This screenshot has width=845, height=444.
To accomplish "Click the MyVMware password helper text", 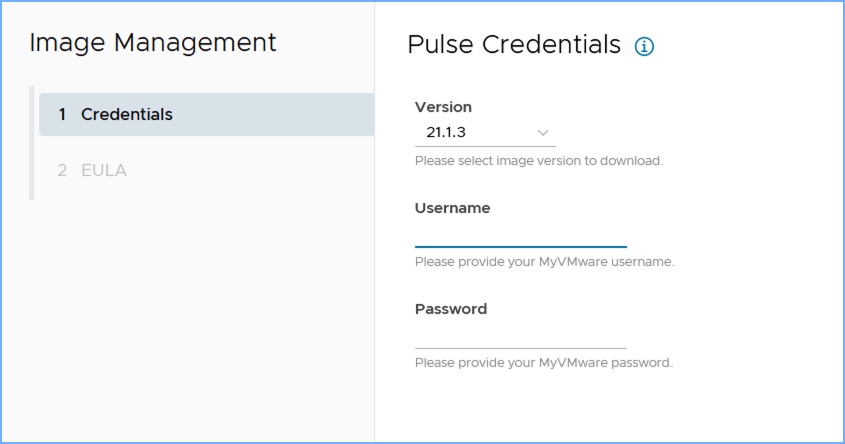I will click(x=543, y=362).
